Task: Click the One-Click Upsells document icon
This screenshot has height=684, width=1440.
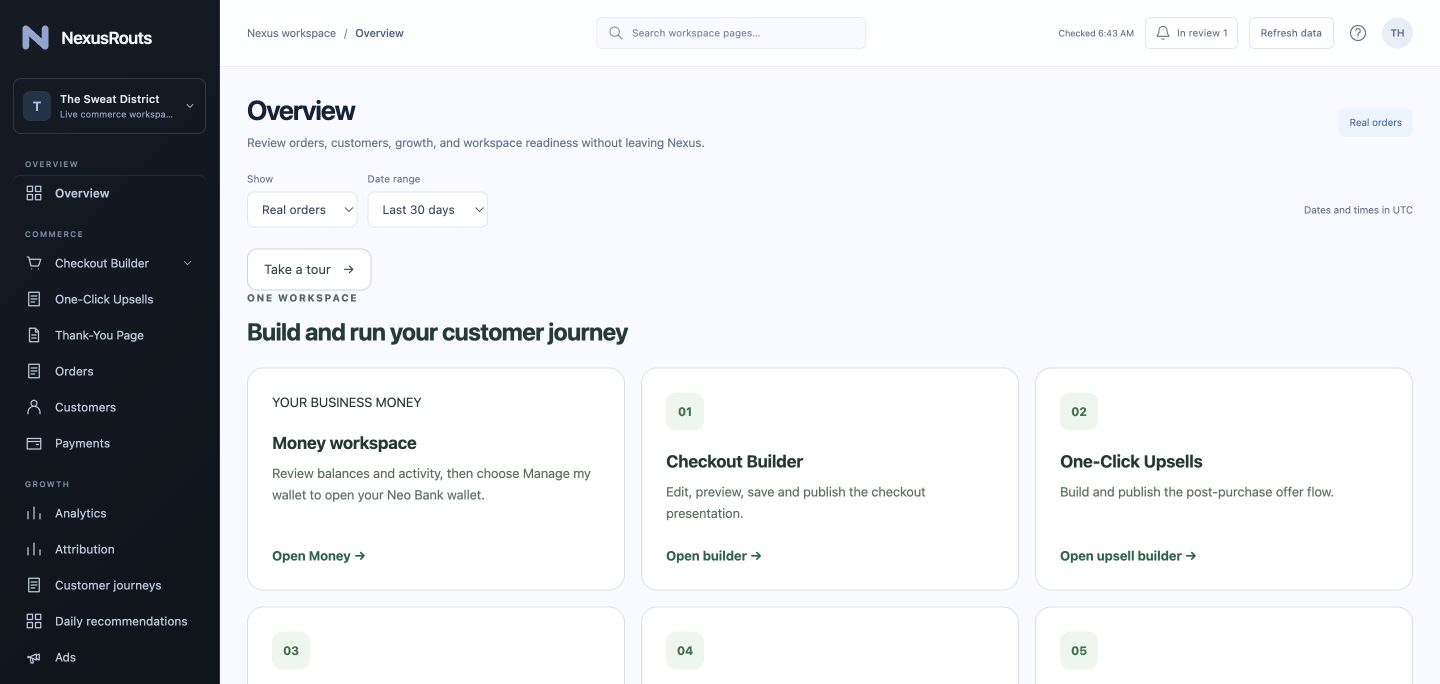Action: 34,299
